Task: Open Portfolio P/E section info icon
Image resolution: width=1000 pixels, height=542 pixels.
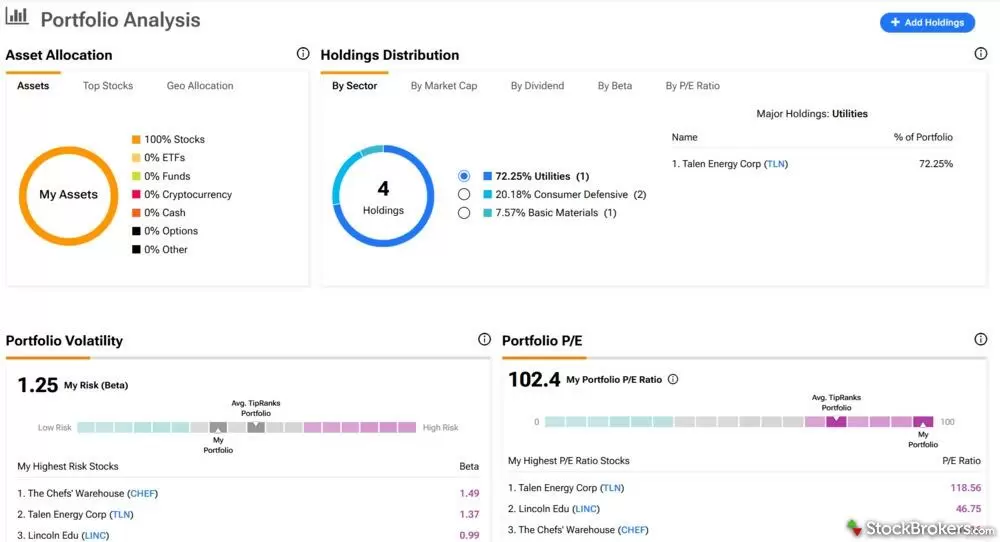Action: [x=981, y=339]
